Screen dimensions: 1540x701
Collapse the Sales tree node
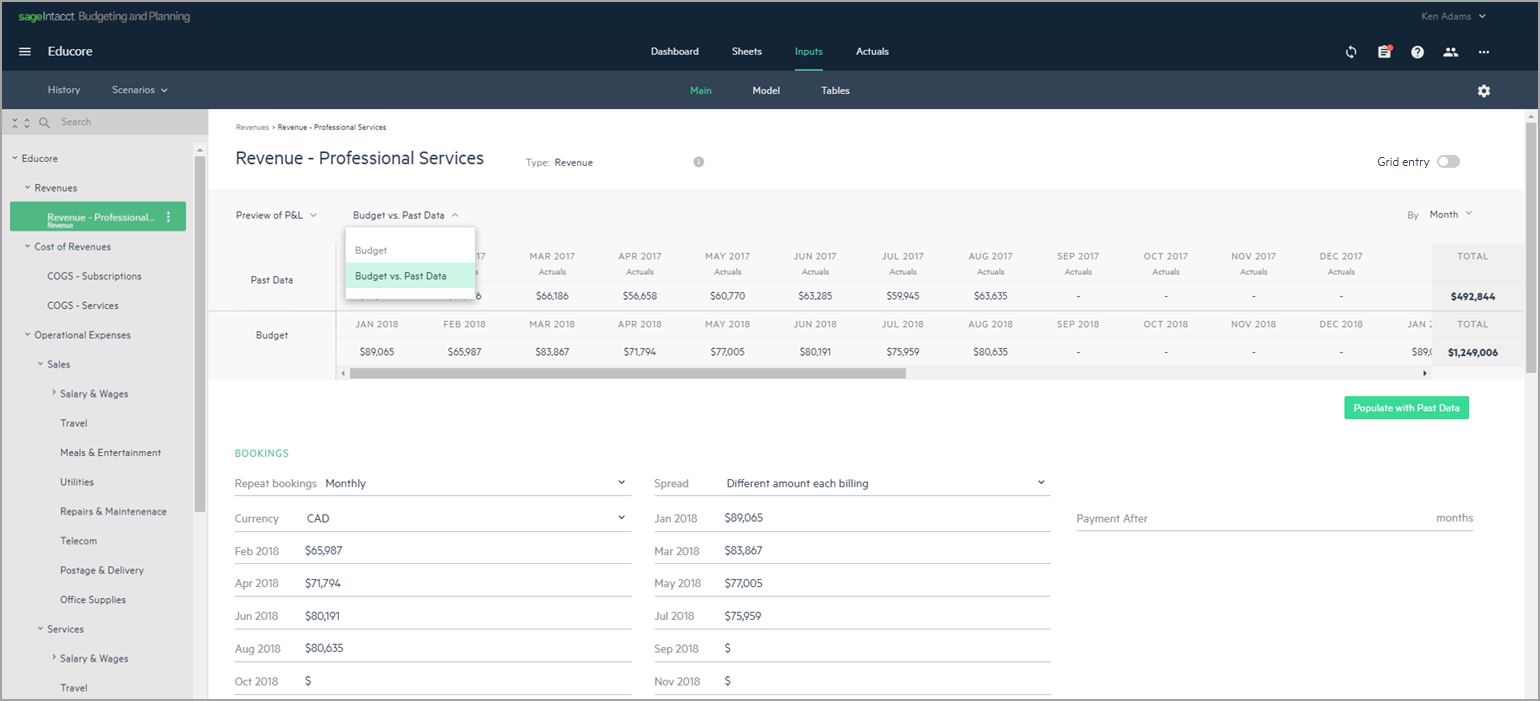click(40, 365)
